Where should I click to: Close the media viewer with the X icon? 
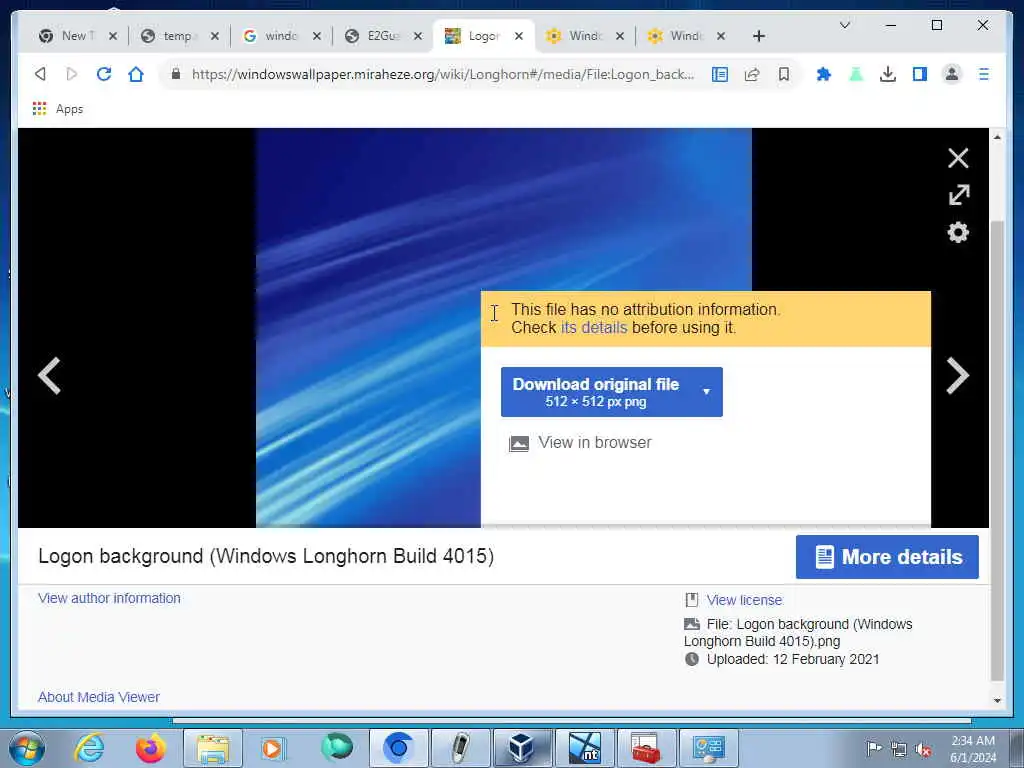coord(958,158)
